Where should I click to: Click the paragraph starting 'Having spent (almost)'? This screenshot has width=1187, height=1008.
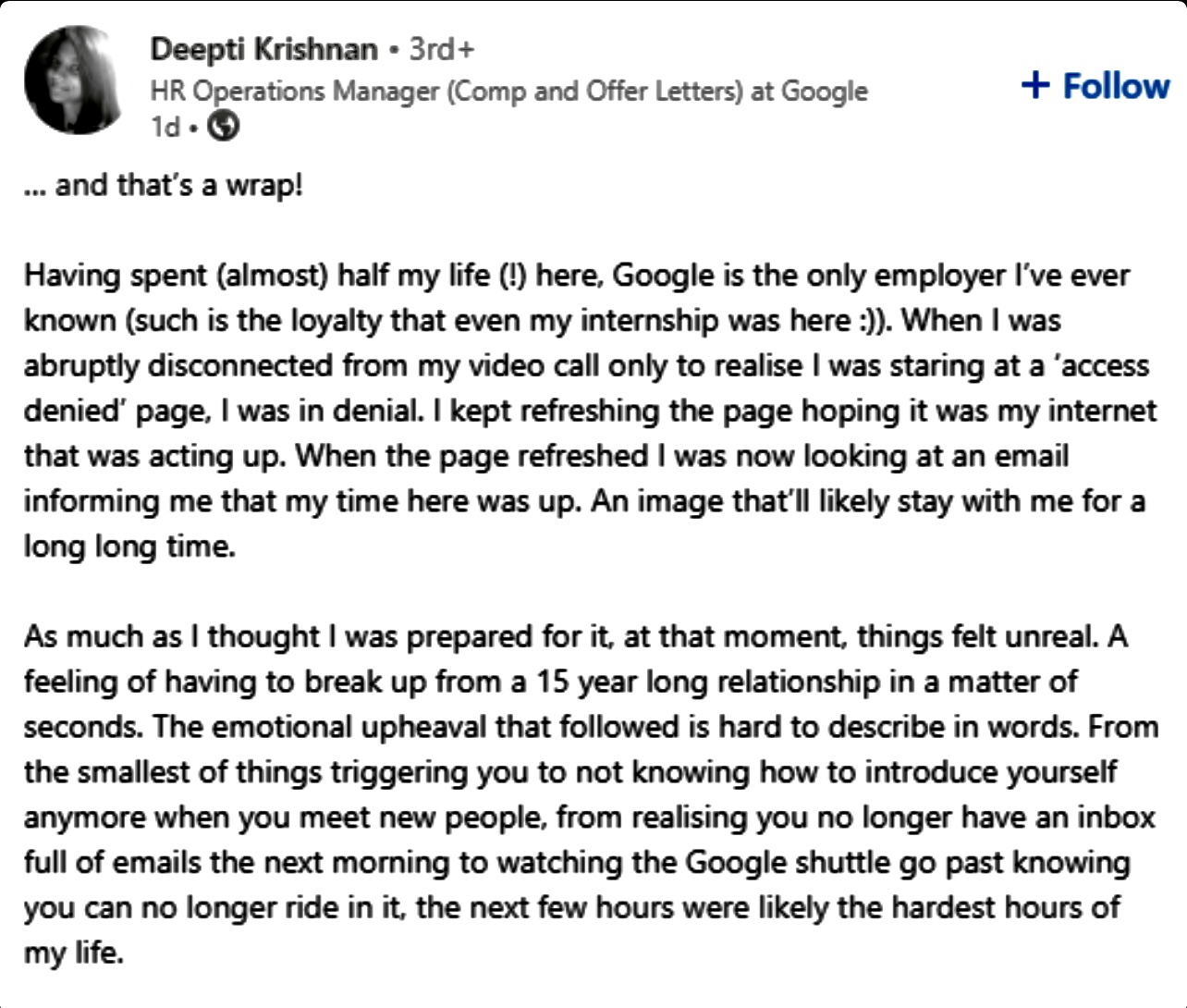[x=591, y=411]
